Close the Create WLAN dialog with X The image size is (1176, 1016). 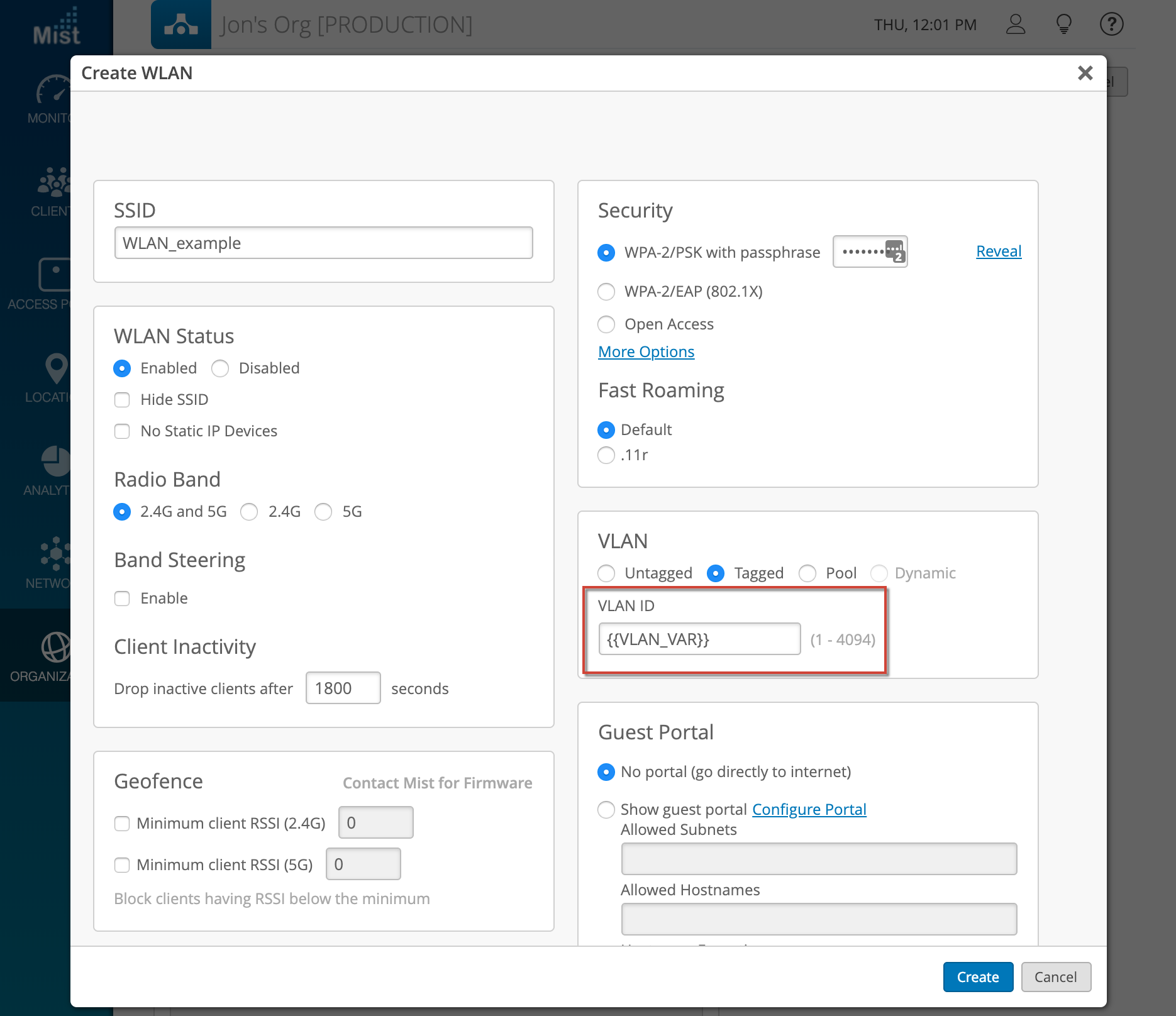[x=1085, y=73]
